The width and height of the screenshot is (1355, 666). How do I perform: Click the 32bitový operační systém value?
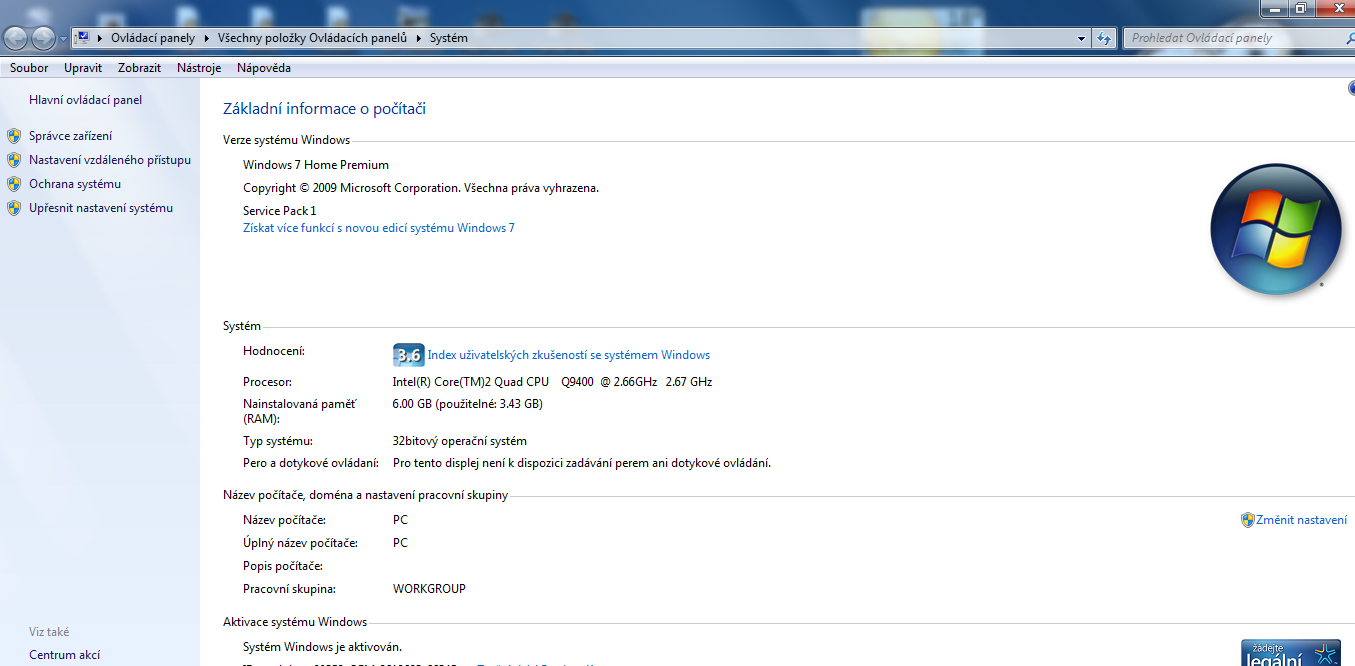click(x=459, y=441)
